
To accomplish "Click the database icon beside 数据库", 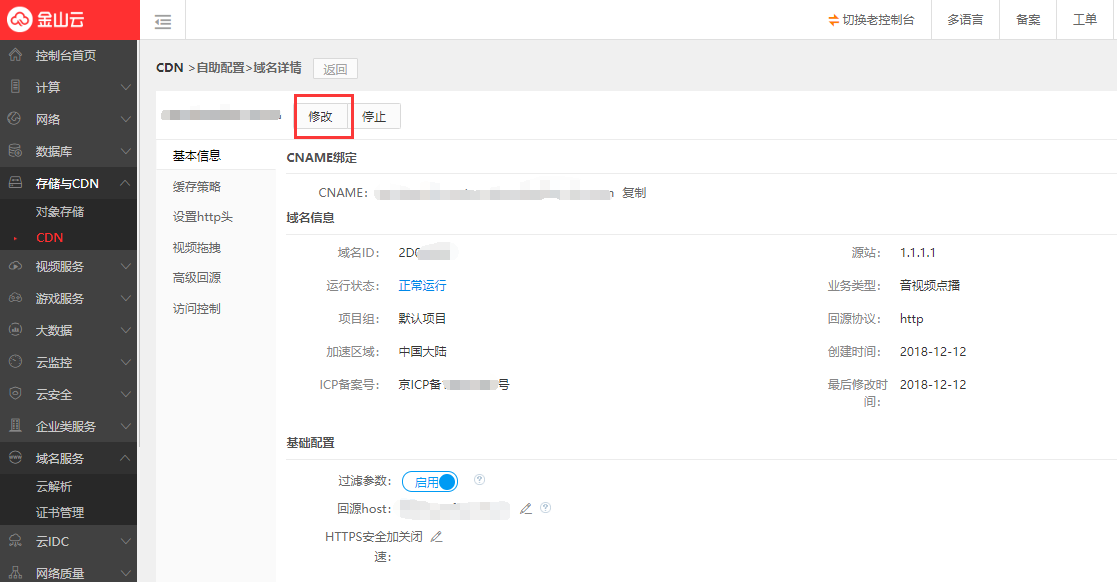I will 15,151.
